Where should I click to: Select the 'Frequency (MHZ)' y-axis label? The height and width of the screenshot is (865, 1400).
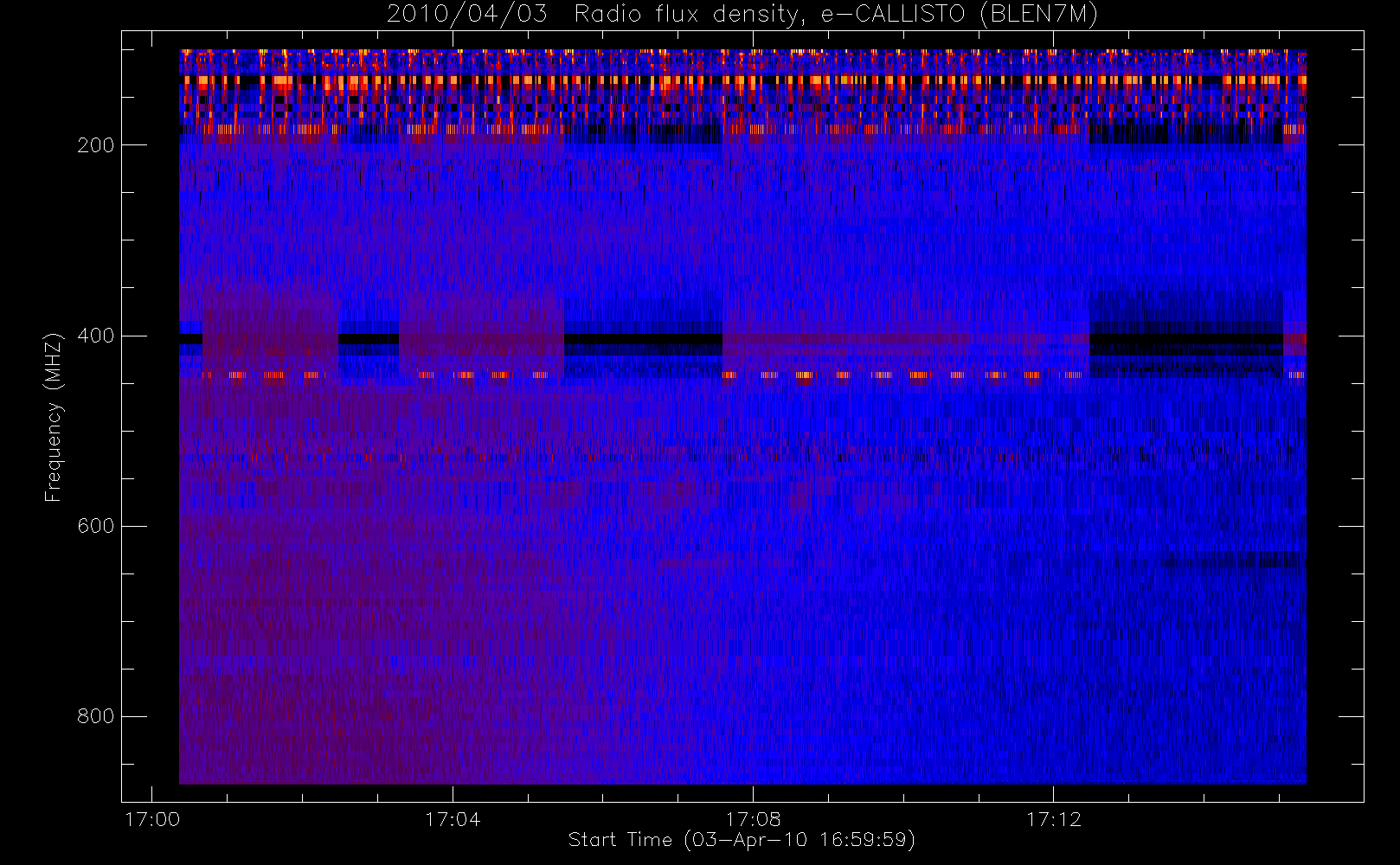[x=54, y=417]
